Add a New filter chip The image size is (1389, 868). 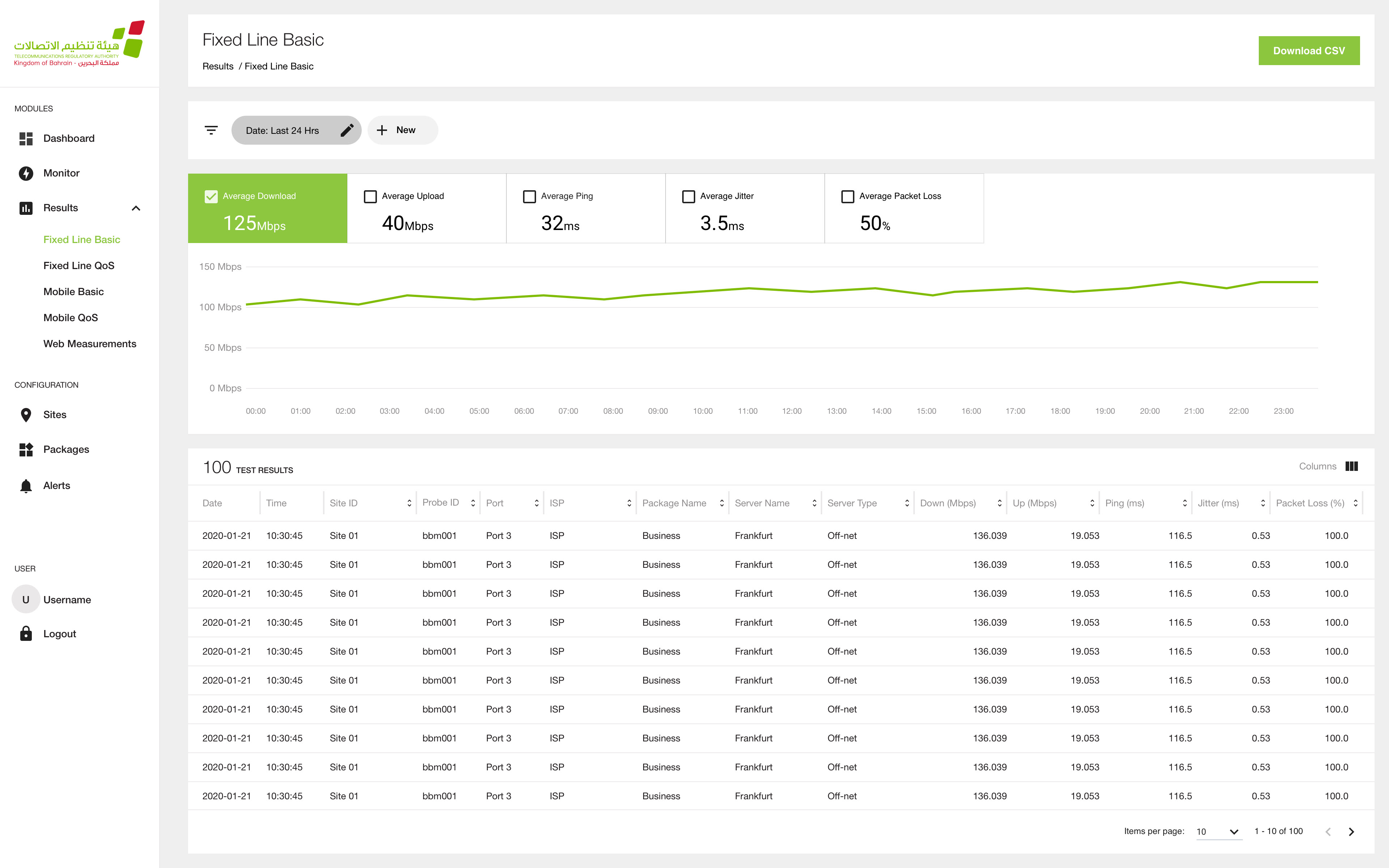(x=402, y=130)
